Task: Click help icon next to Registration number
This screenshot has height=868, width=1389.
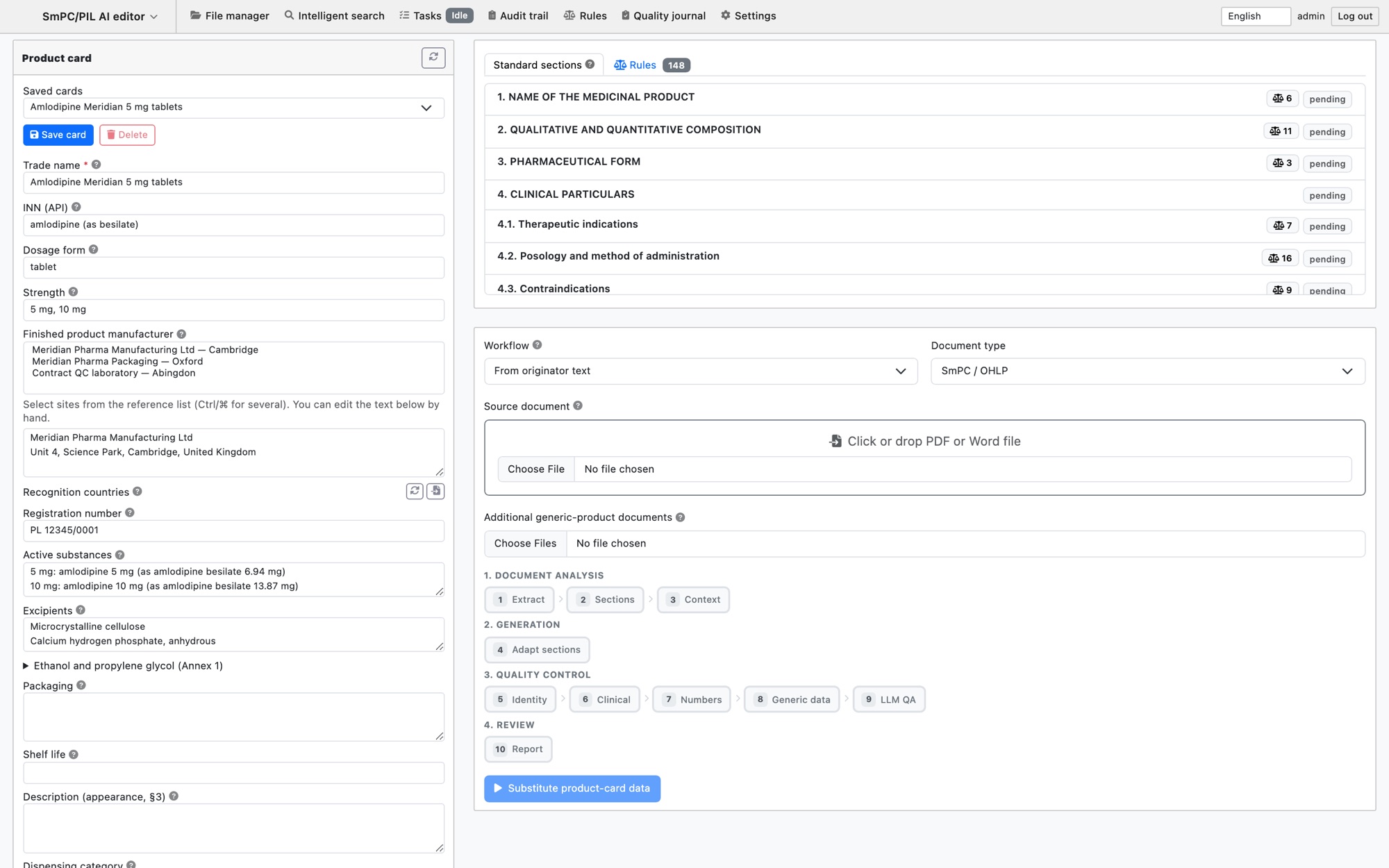Action: [130, 512]
